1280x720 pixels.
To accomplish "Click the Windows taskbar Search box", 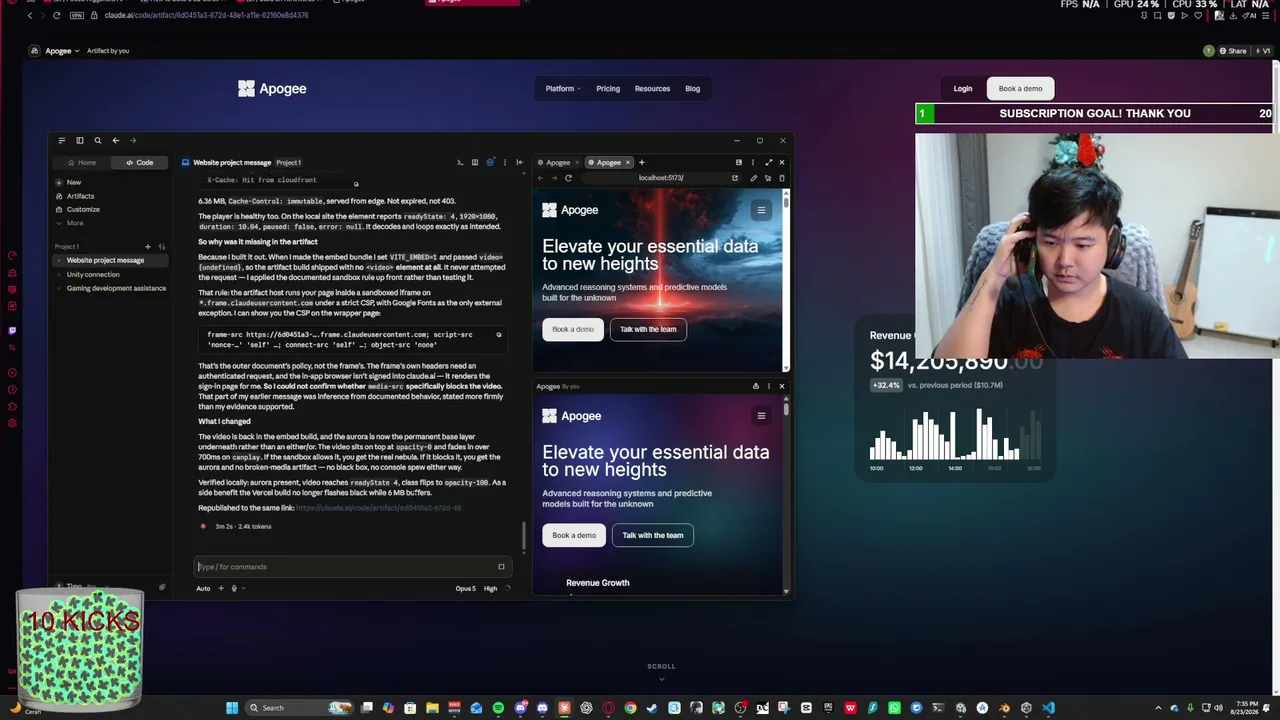I will (300, 708).
